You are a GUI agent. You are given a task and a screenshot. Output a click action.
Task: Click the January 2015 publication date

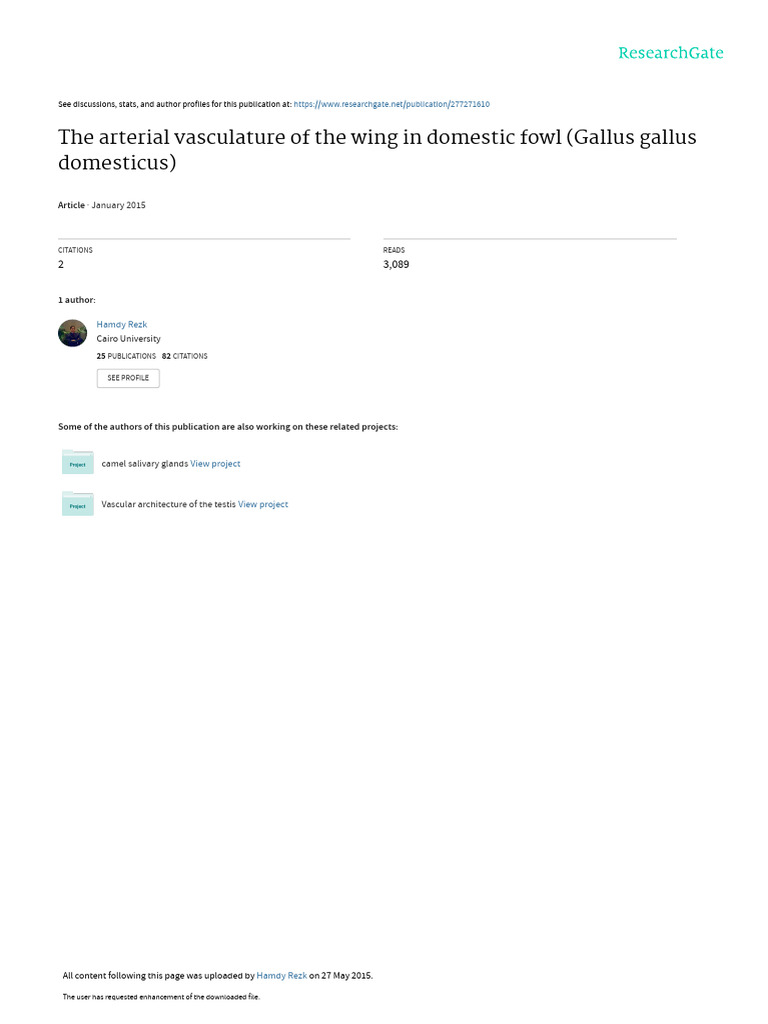click(119, 205)
